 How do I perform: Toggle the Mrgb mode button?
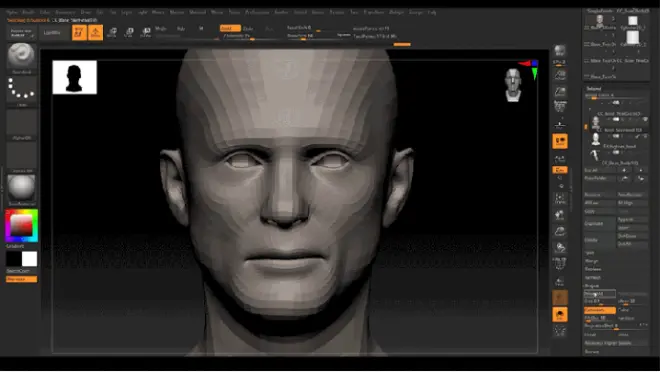point(161,29)
